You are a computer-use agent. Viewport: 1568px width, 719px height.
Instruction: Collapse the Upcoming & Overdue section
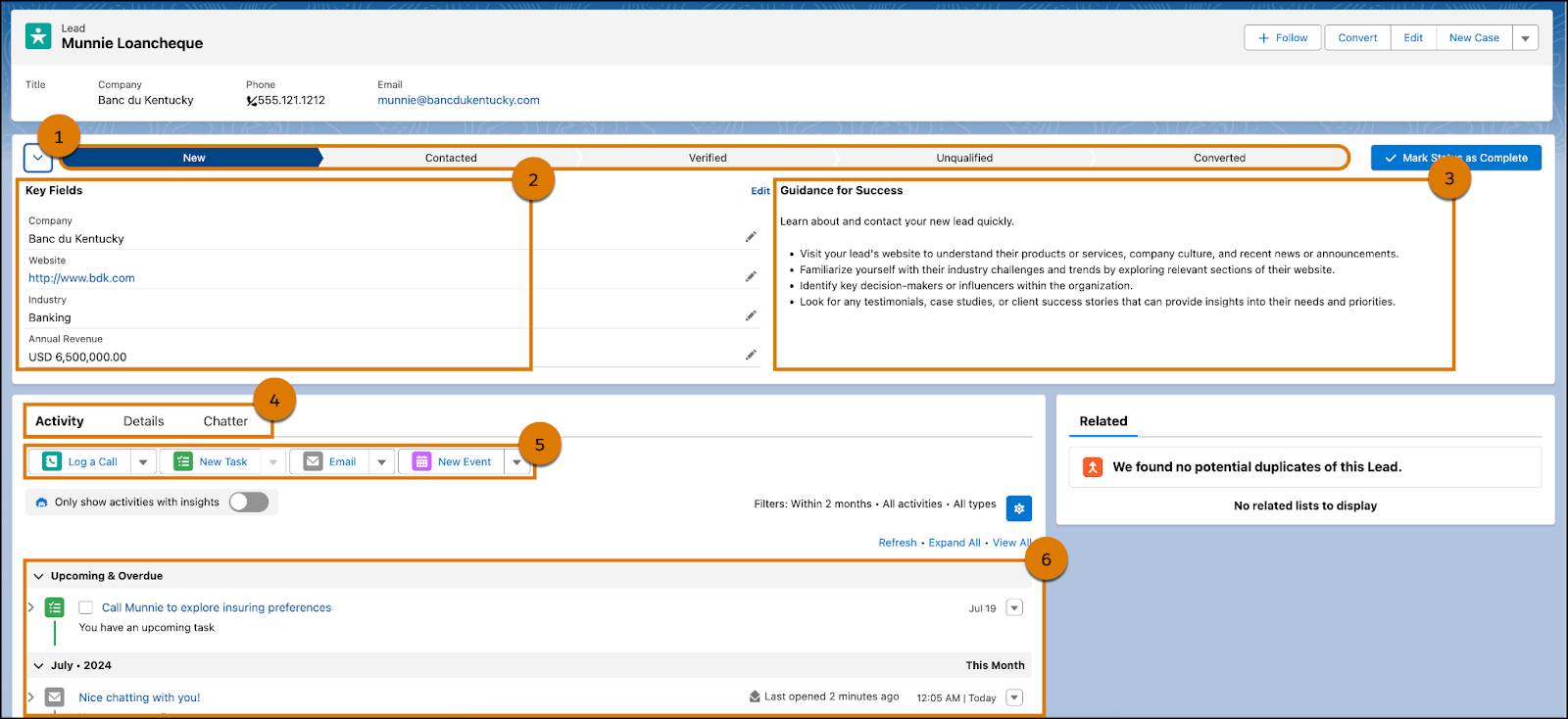39,576
